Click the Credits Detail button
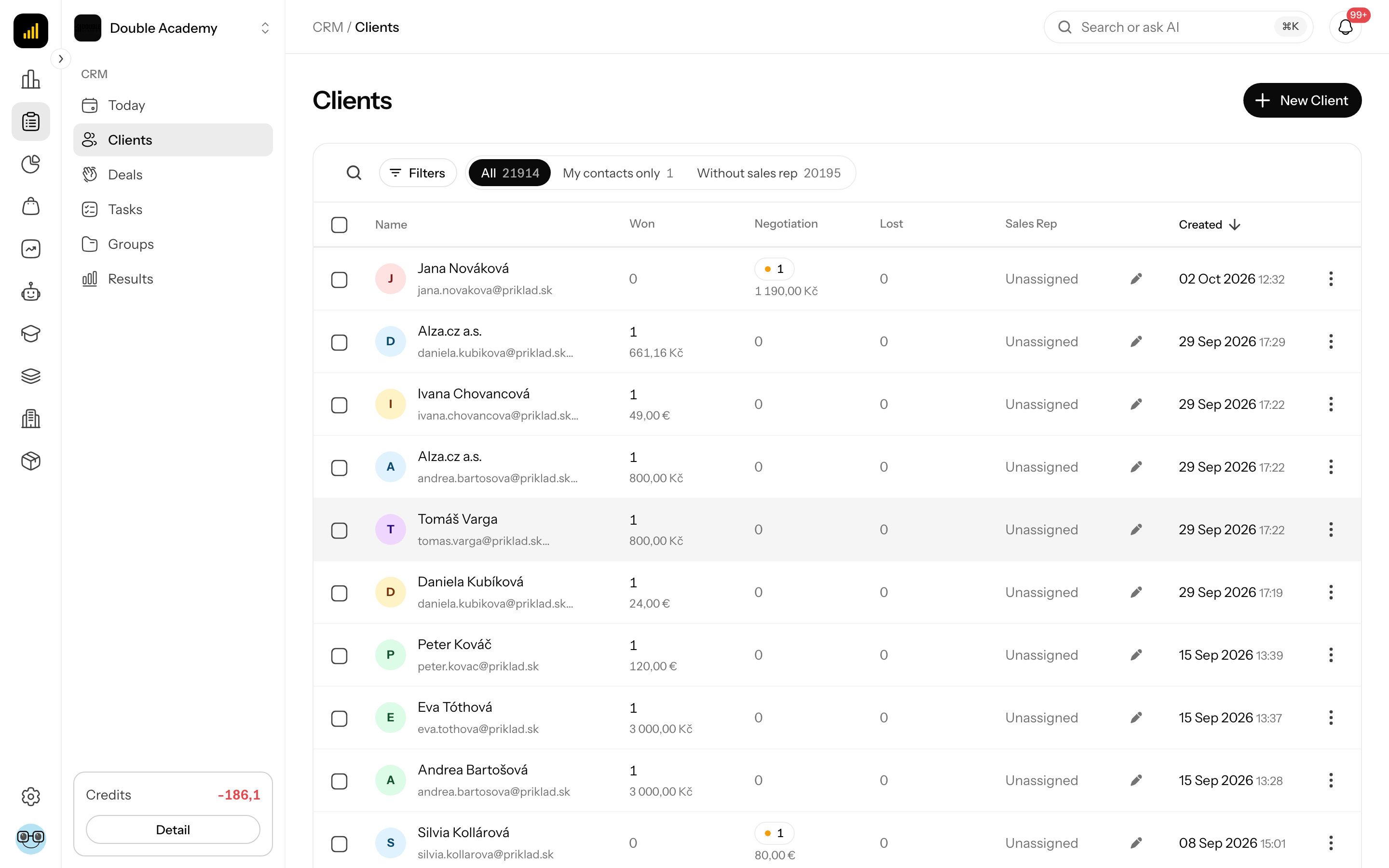Screen dimensions: 1389x868 (x=173, y=829)
